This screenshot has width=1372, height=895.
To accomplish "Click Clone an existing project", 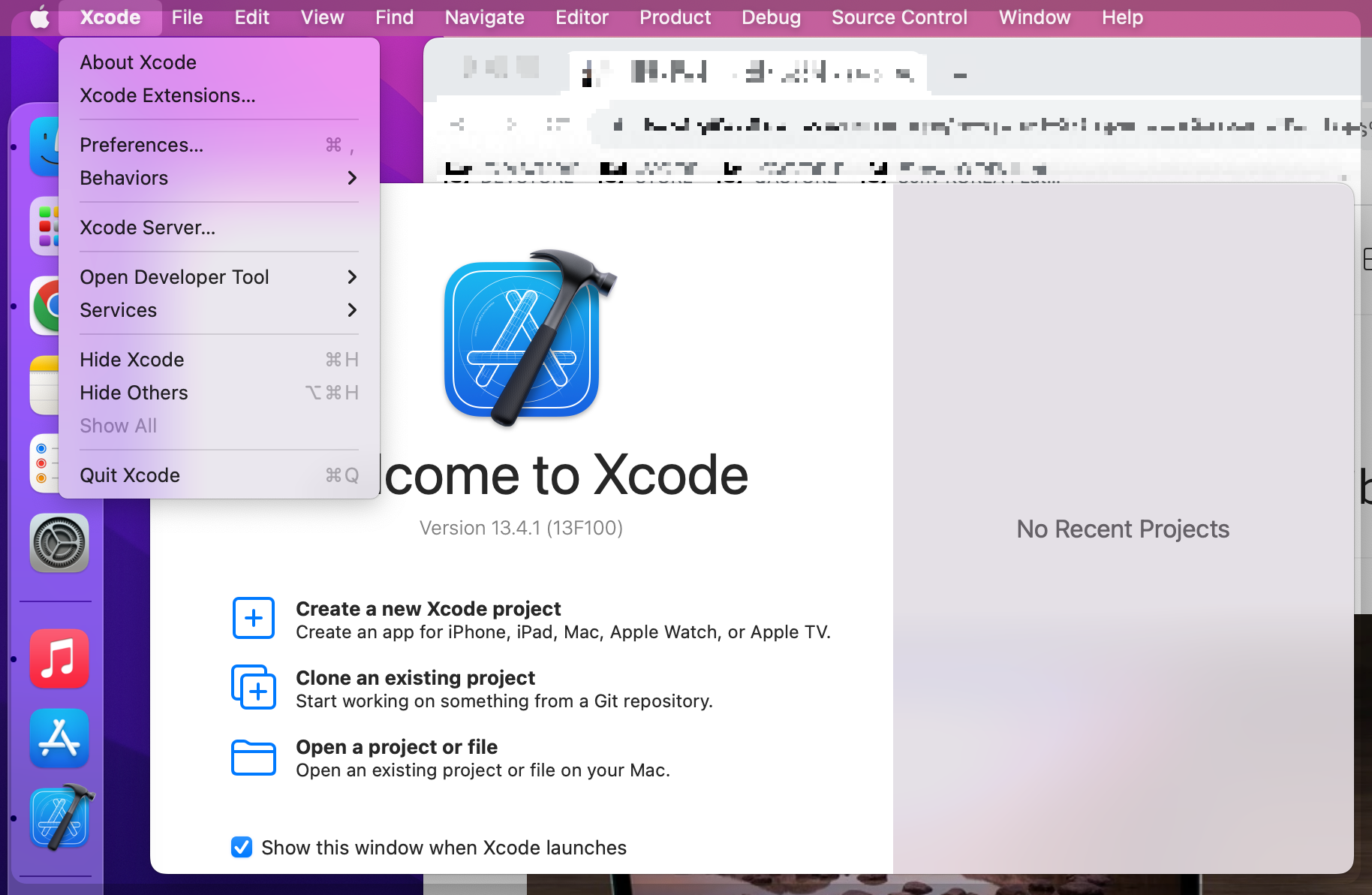I will coord(416,678).
